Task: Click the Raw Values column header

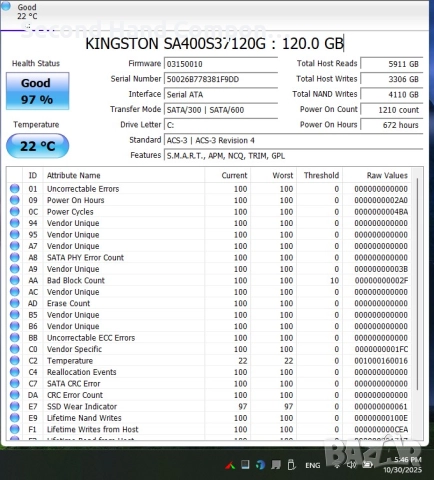Action: tap(377, 175)
